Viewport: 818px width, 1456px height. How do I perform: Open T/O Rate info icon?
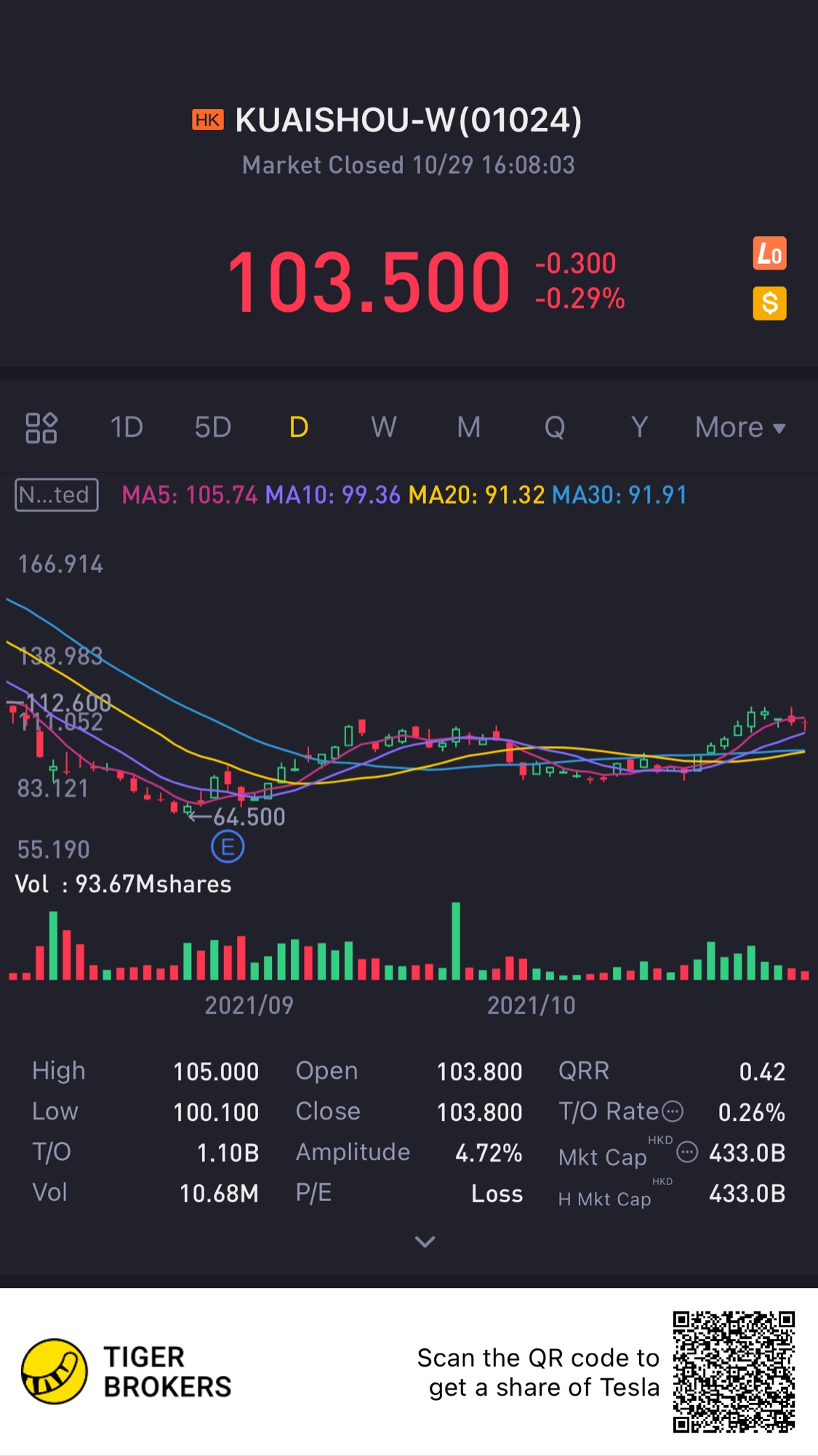(x=673, y=1111)
